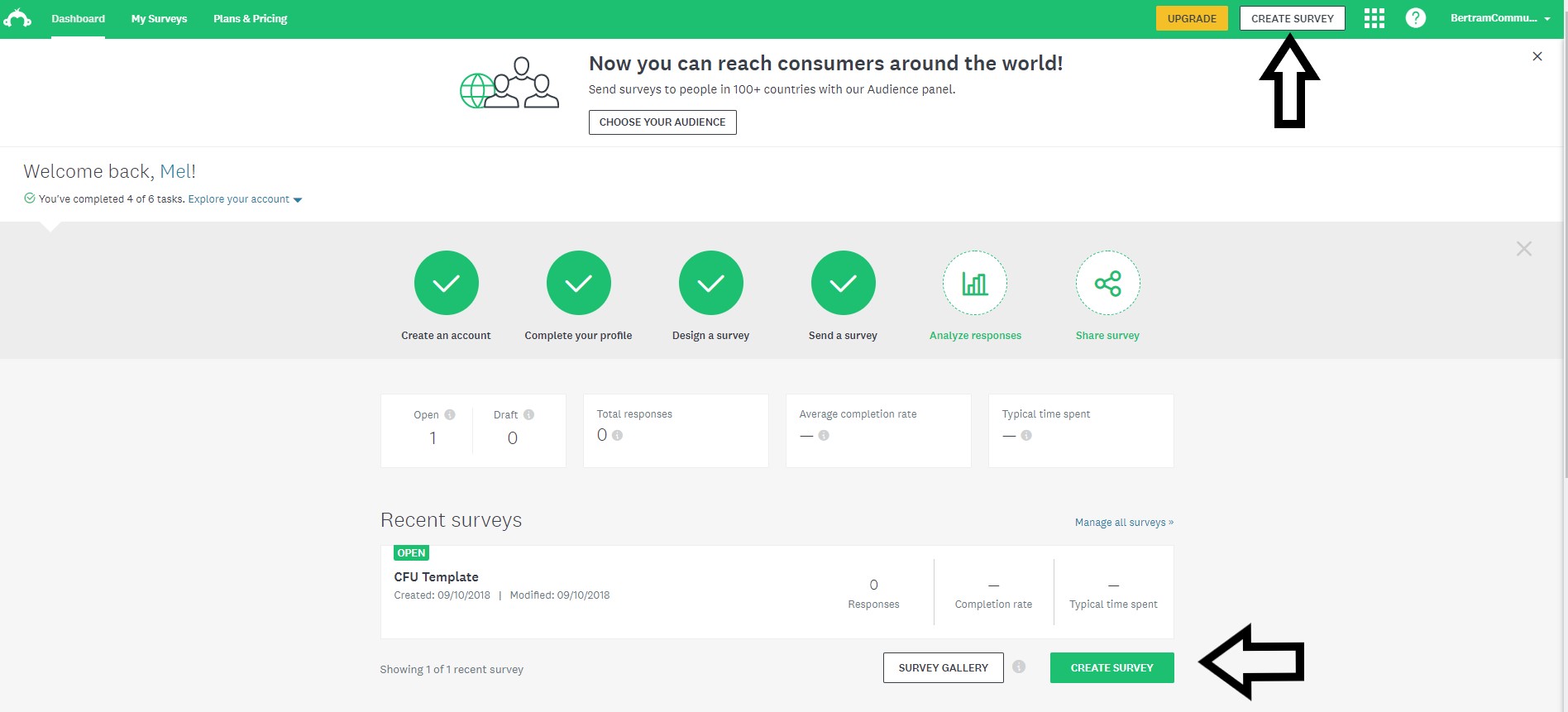Click the Analyze responses chart icon
The width and height of the screenshot is (1568, 712).
(975, 284)
